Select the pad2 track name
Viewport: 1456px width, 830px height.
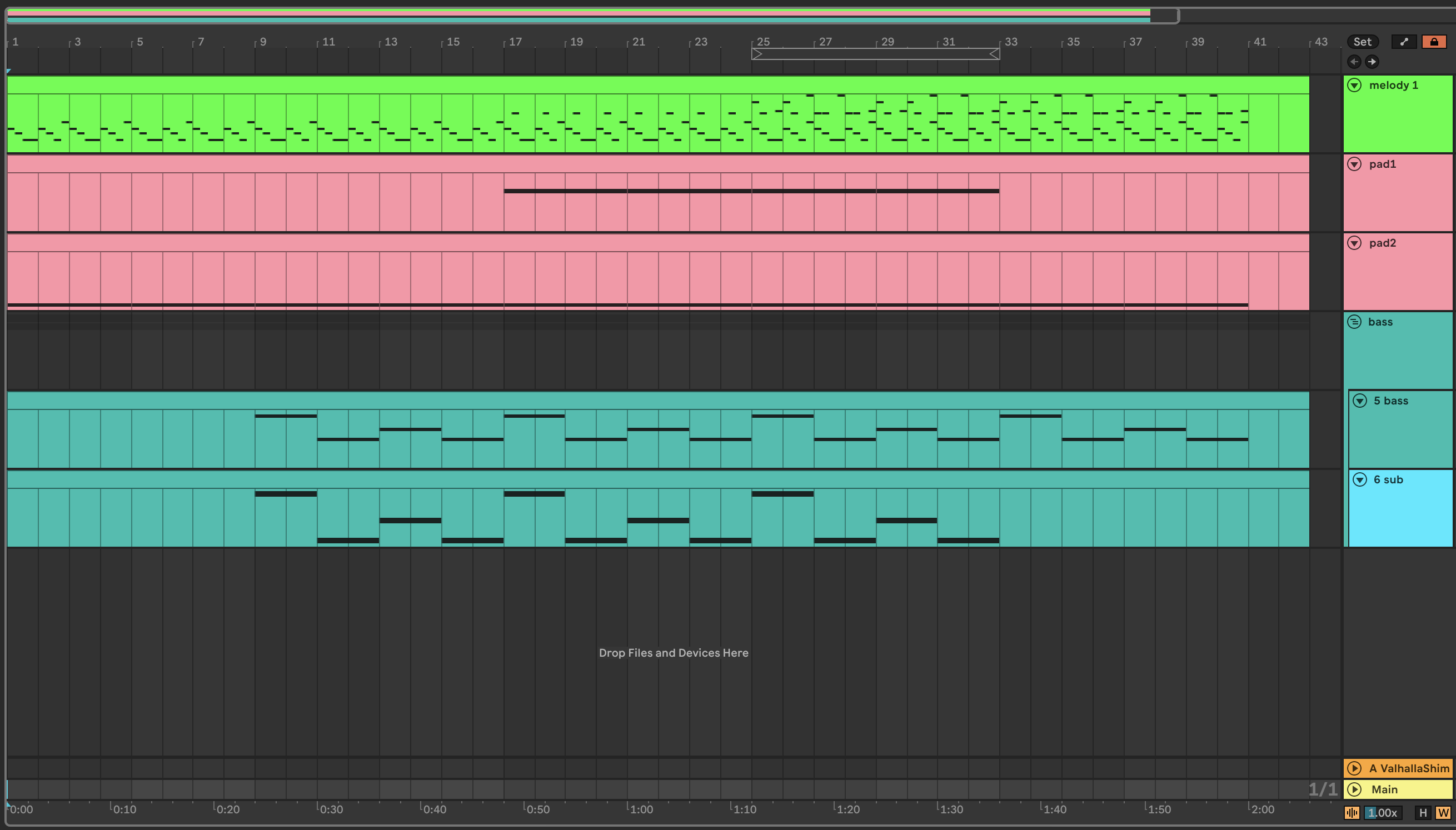tap(1383, 243)
